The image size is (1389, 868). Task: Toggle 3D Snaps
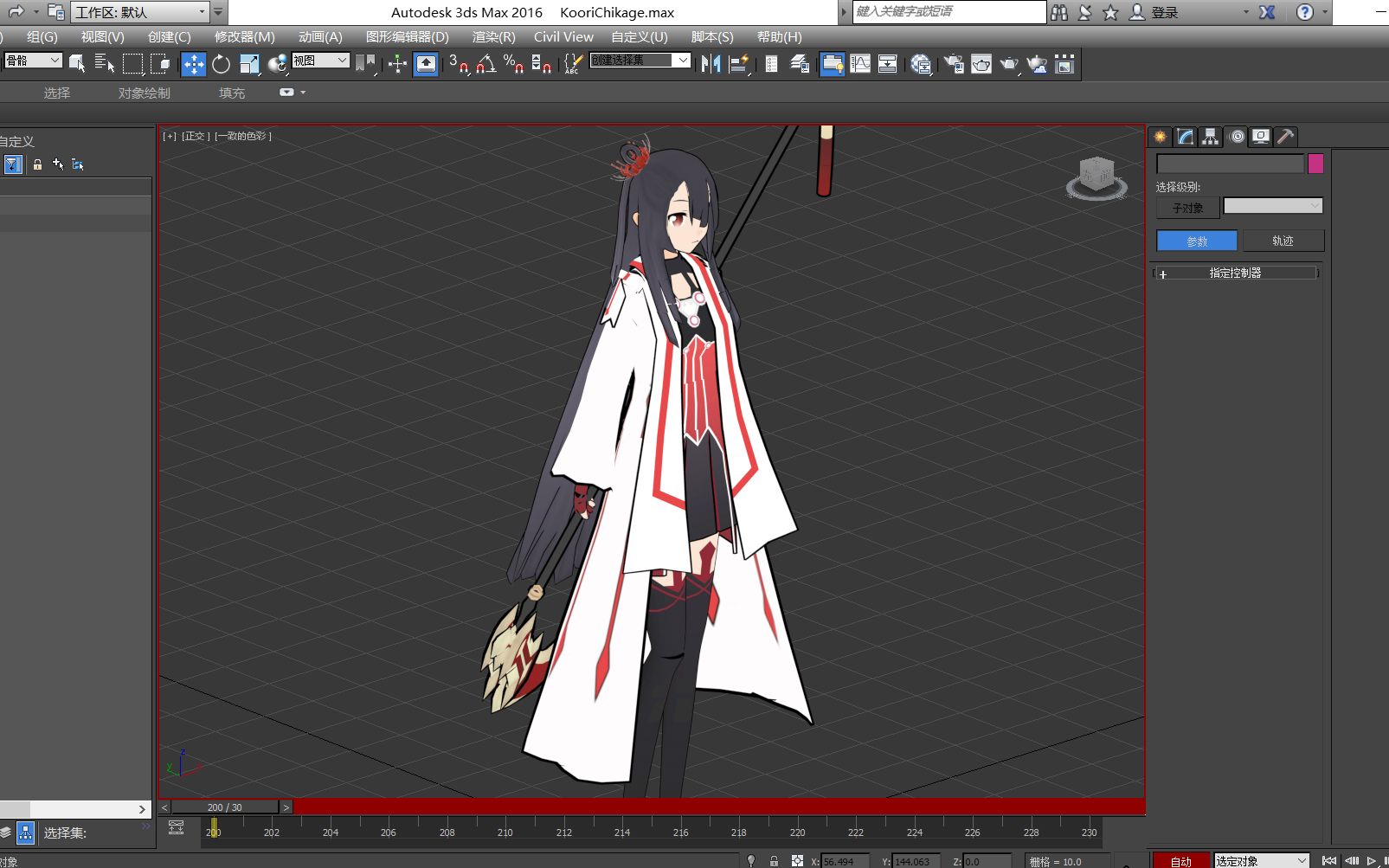pyautogui.click(x=459, y=63)
